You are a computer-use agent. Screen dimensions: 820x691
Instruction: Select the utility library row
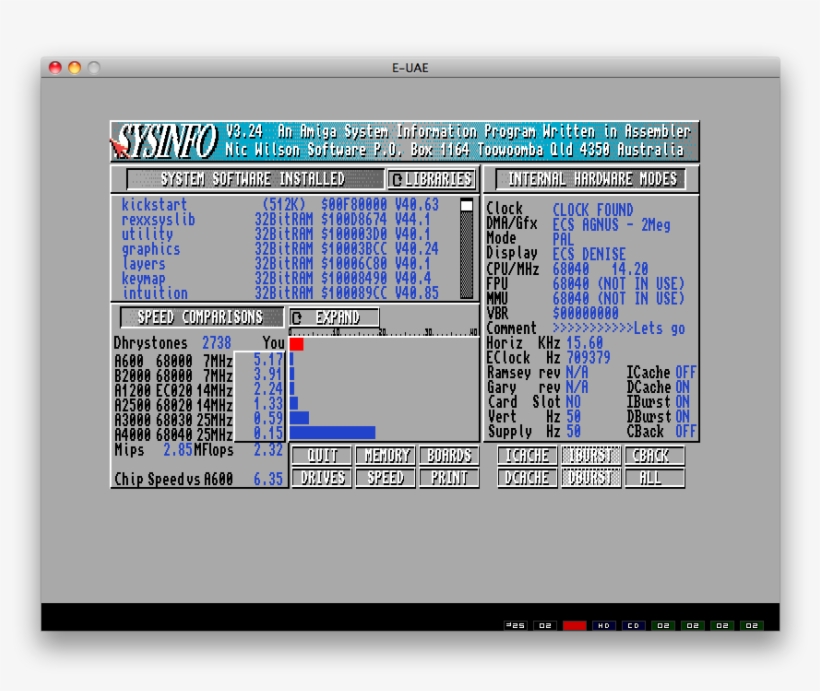280,234
